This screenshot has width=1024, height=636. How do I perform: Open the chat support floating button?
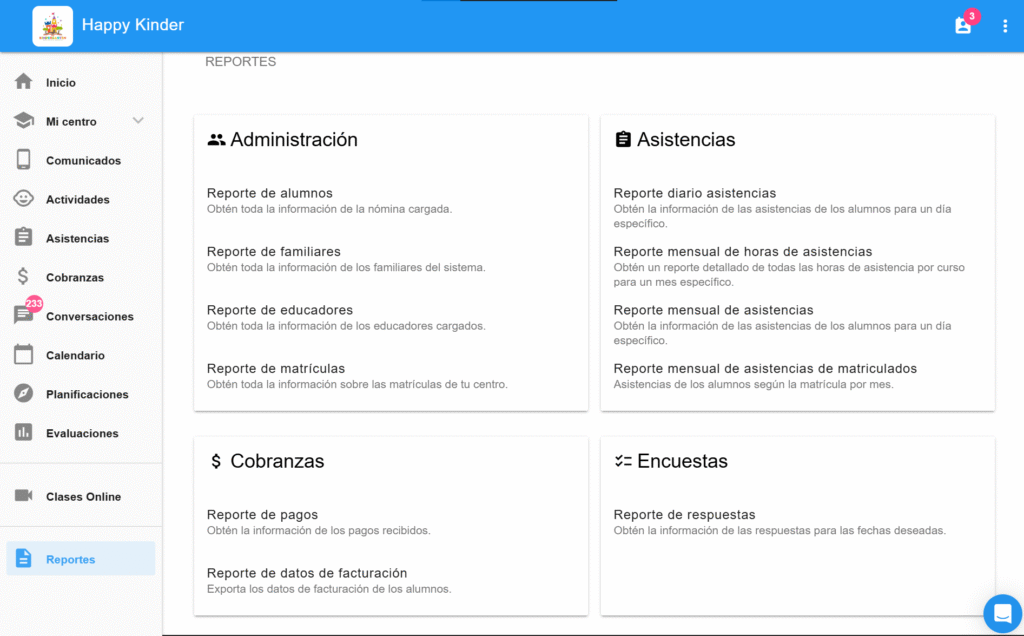coord(1002,613)
